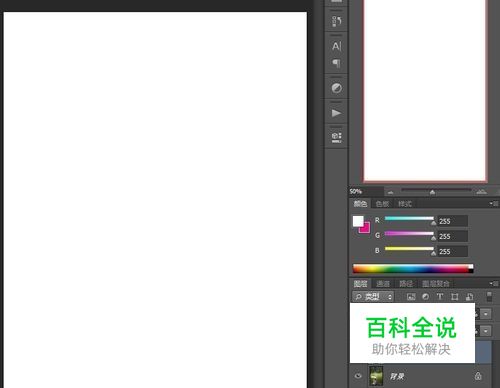Click black swatch at spectrum ramp end
The width and height of the screenshot is (500, 388).
point(471,271)
